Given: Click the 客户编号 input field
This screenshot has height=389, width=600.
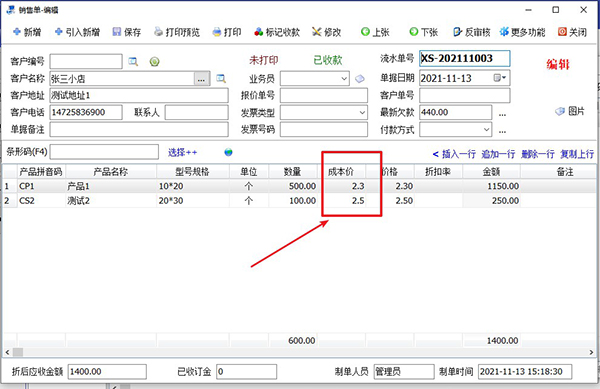Looking at the screenshot, I should click(86, 61).
